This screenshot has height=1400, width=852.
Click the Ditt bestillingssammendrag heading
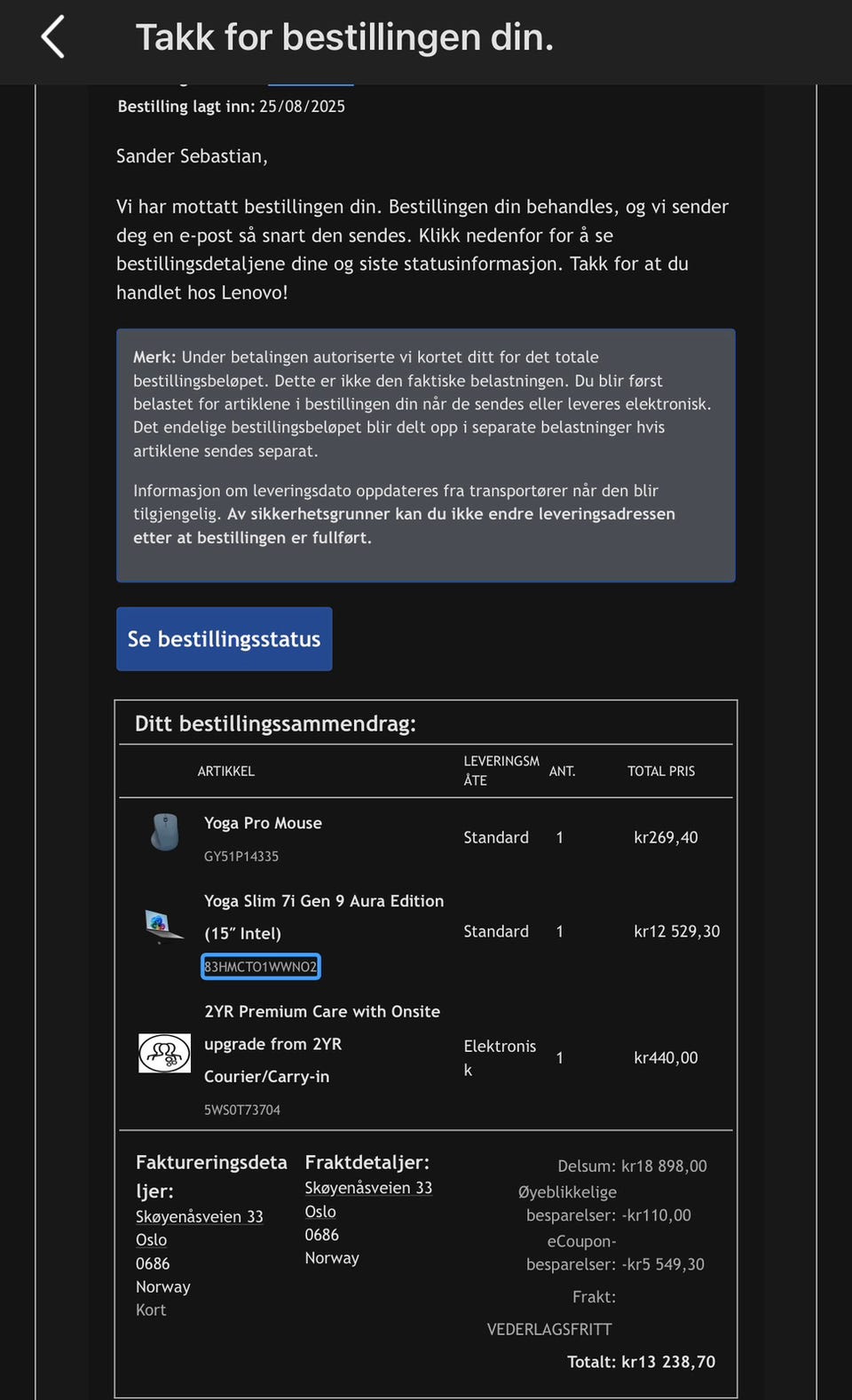click(275, 724)
